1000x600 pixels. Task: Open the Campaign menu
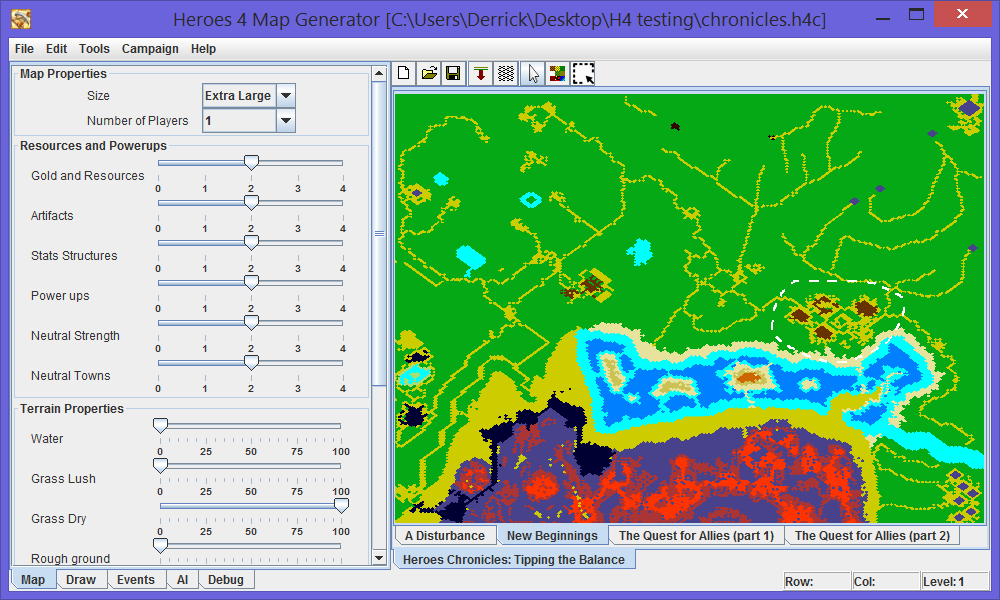[150, 49]
